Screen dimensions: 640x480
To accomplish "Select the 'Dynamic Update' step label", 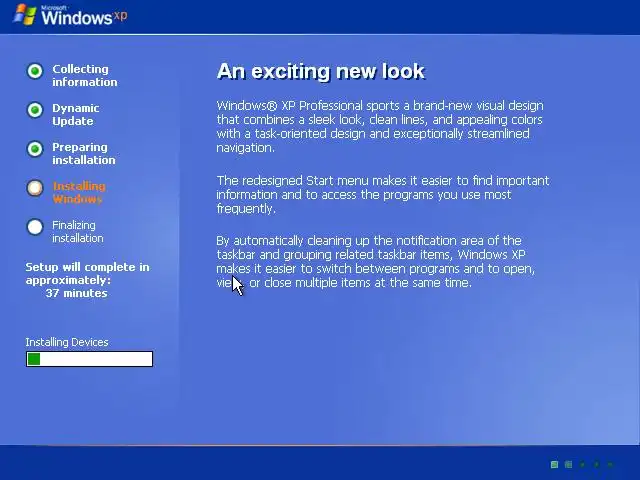I will pos(76,114).
